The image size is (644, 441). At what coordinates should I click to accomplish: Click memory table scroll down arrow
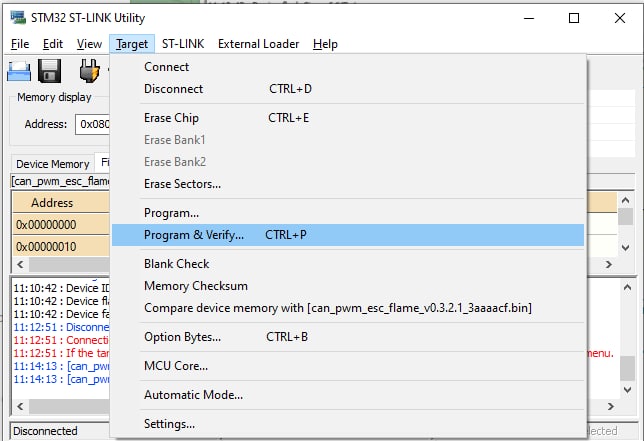coord(626,248)
